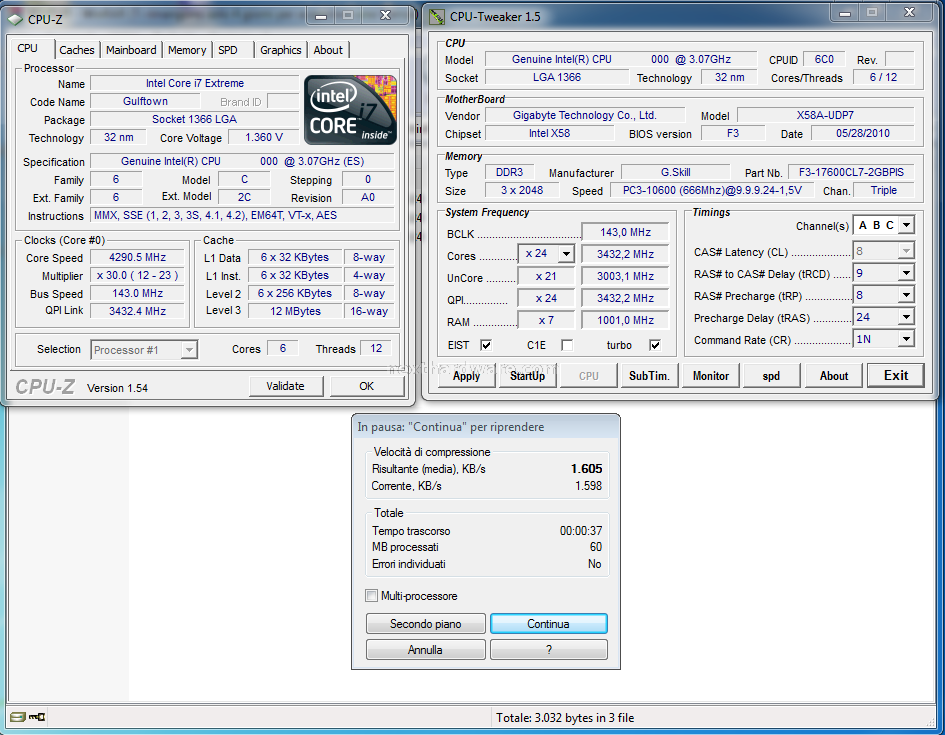Click Apply in CPU-Tweaker
Screen dimensions: 945x735
click(466, 376)
